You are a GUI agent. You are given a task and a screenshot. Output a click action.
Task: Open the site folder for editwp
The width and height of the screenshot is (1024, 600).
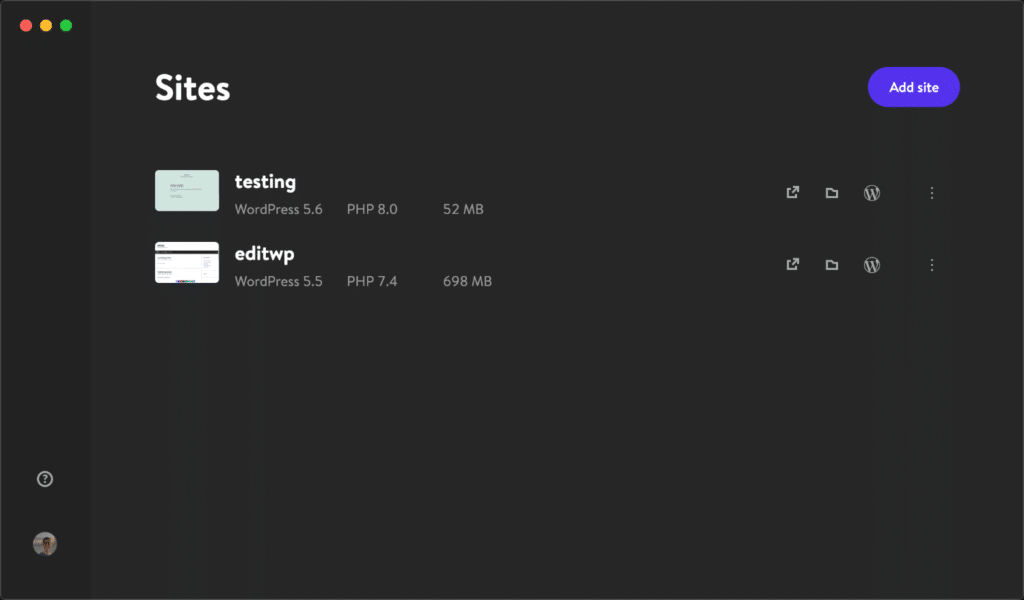(x=831, y=265)
